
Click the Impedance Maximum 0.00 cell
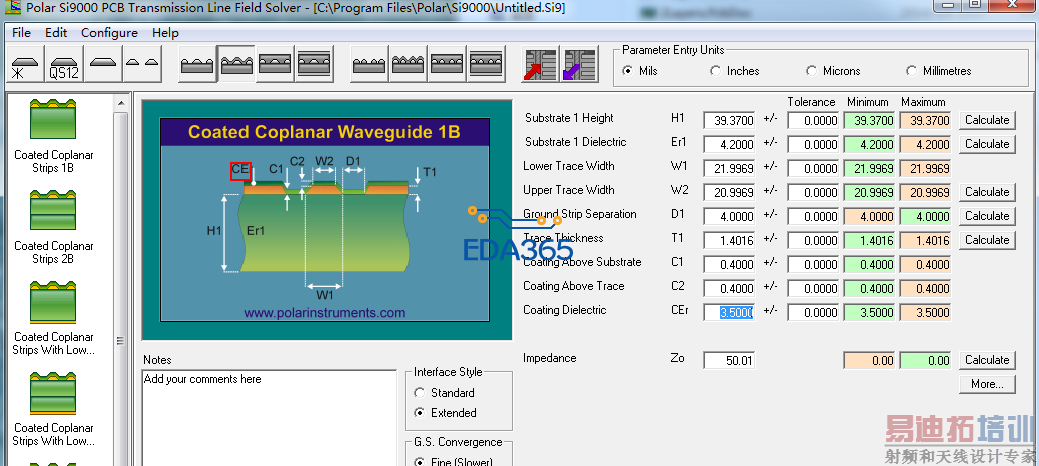[925, 361]
